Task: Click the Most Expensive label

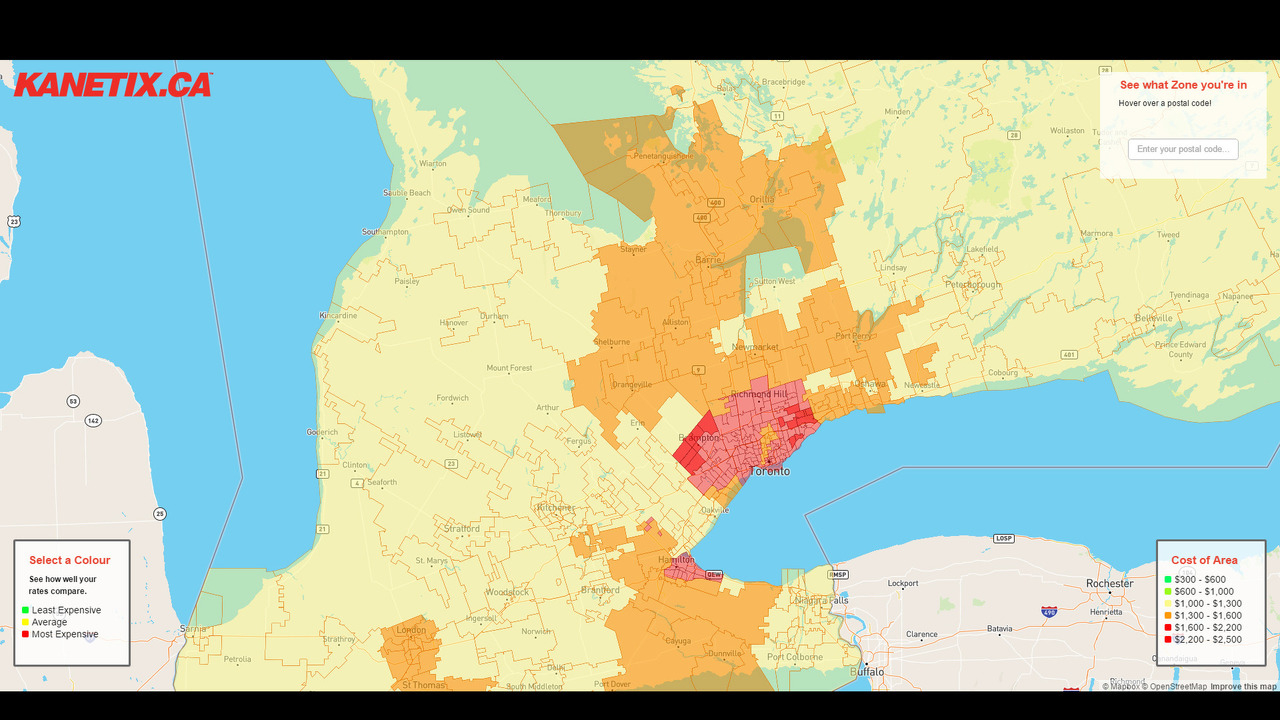Action: [x=65, y=634]
